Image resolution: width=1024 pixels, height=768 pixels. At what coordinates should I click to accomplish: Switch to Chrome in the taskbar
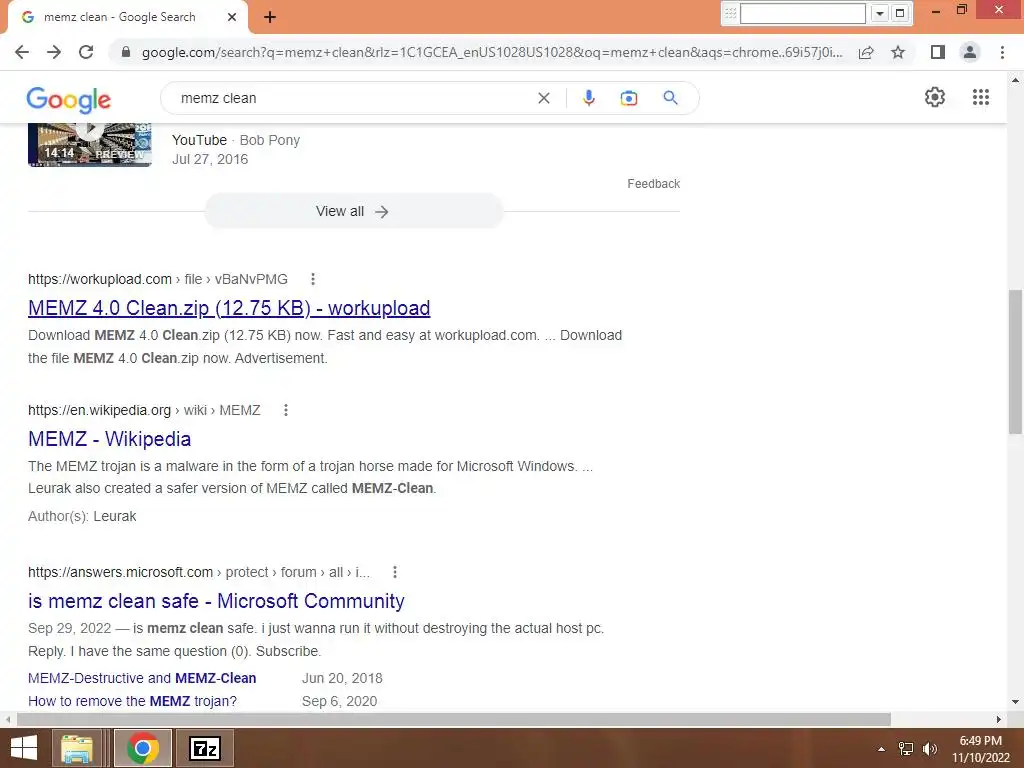[143, 748]
